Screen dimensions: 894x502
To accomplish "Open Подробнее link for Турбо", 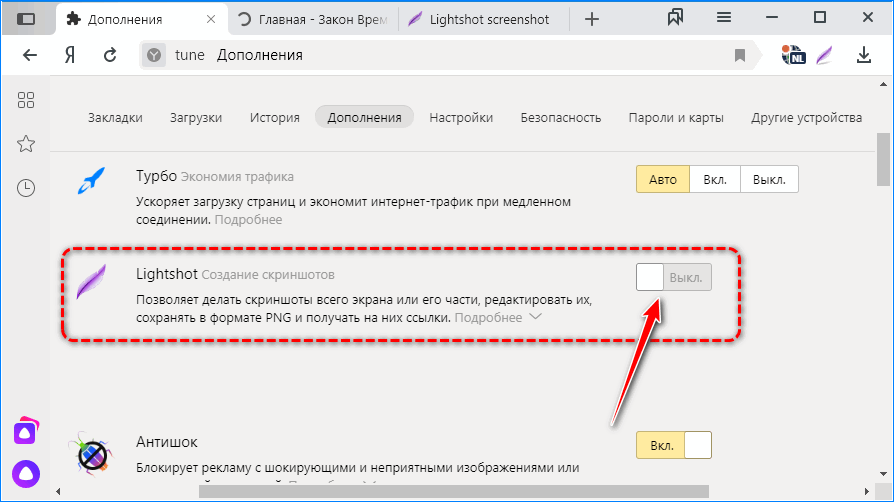I will click(248, 220).
